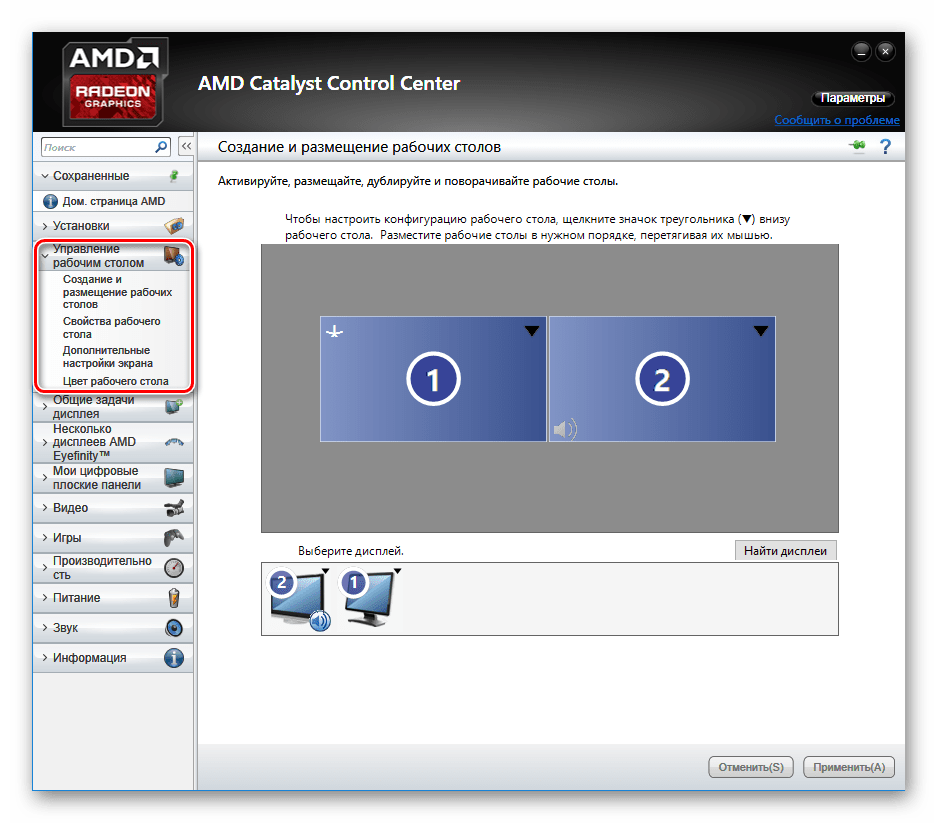937x823 pixels.
Task: Select desktop 2 tile in layout area
Action: click(662, 379)
